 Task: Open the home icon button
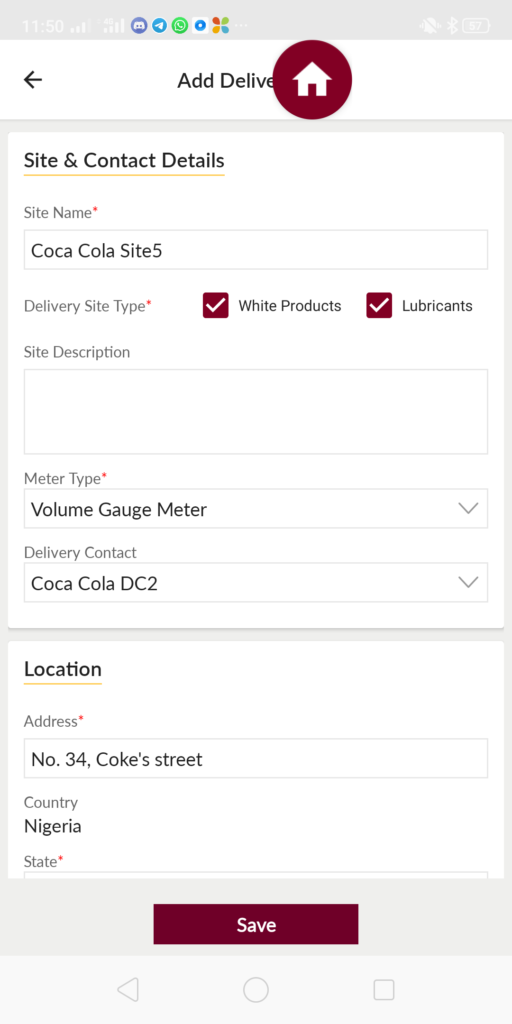click(x=312, y=80)
